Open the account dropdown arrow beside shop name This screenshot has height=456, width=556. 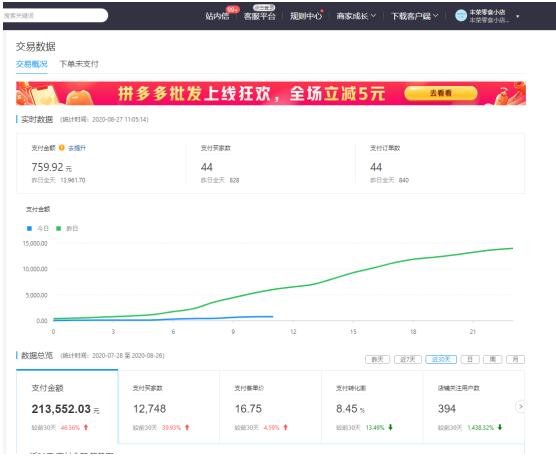click(x=518, y=16)
